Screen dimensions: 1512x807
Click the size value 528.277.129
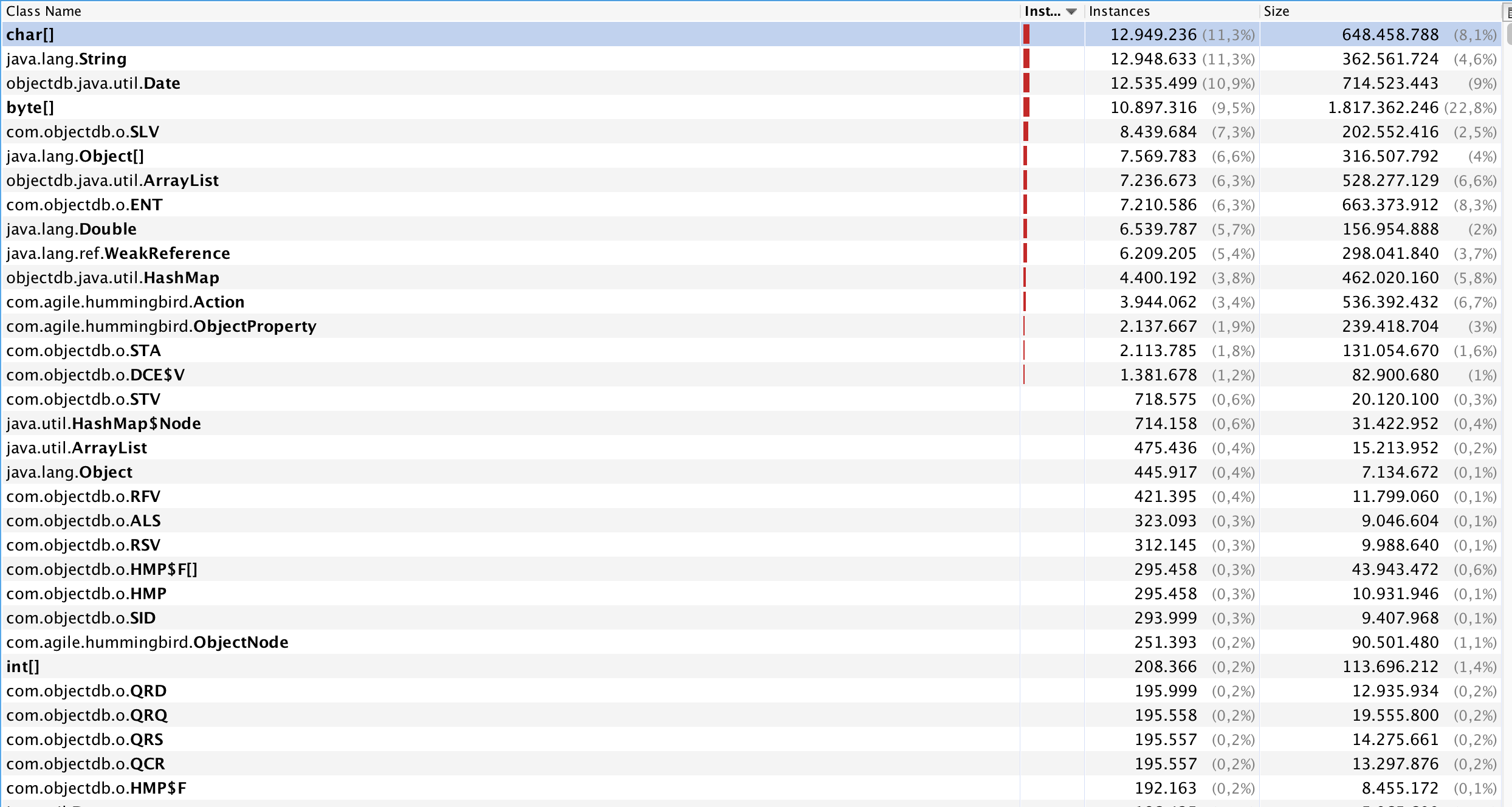1390,180
